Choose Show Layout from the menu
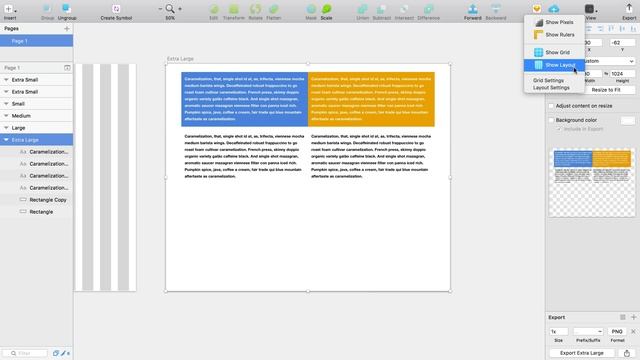640x360 pixels. 554,65
